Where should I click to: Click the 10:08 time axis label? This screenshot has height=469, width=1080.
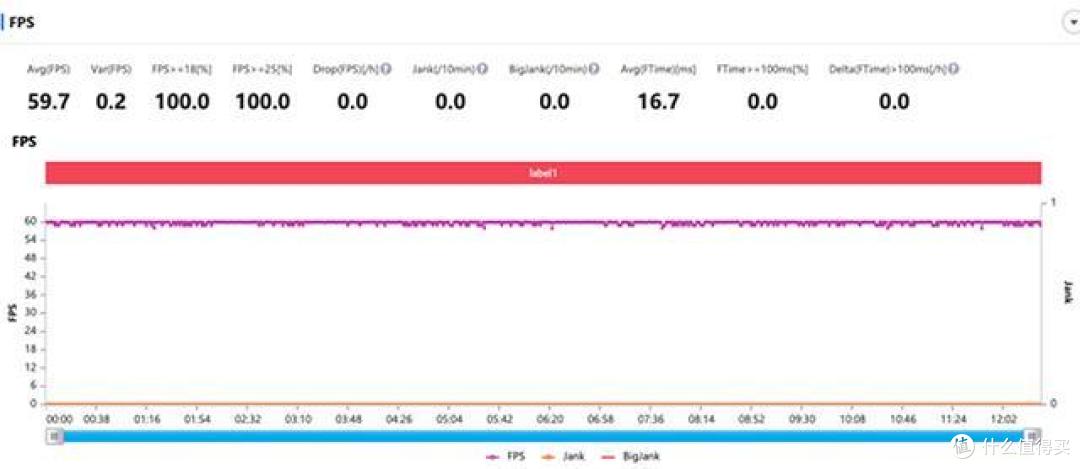pos(853,419)
